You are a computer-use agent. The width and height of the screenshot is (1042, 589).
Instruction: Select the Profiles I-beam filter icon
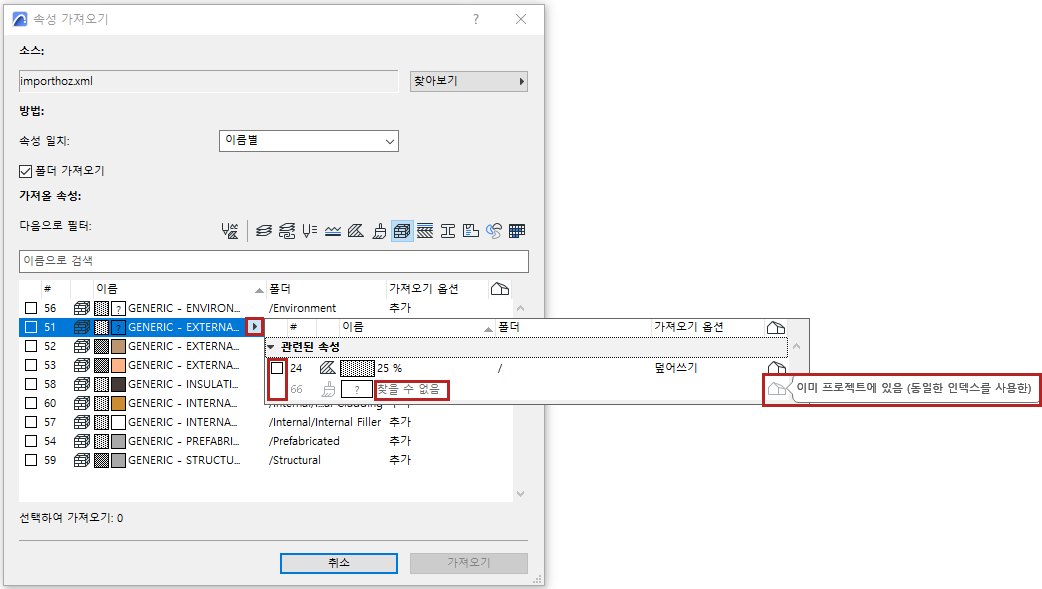coord(446,231)
